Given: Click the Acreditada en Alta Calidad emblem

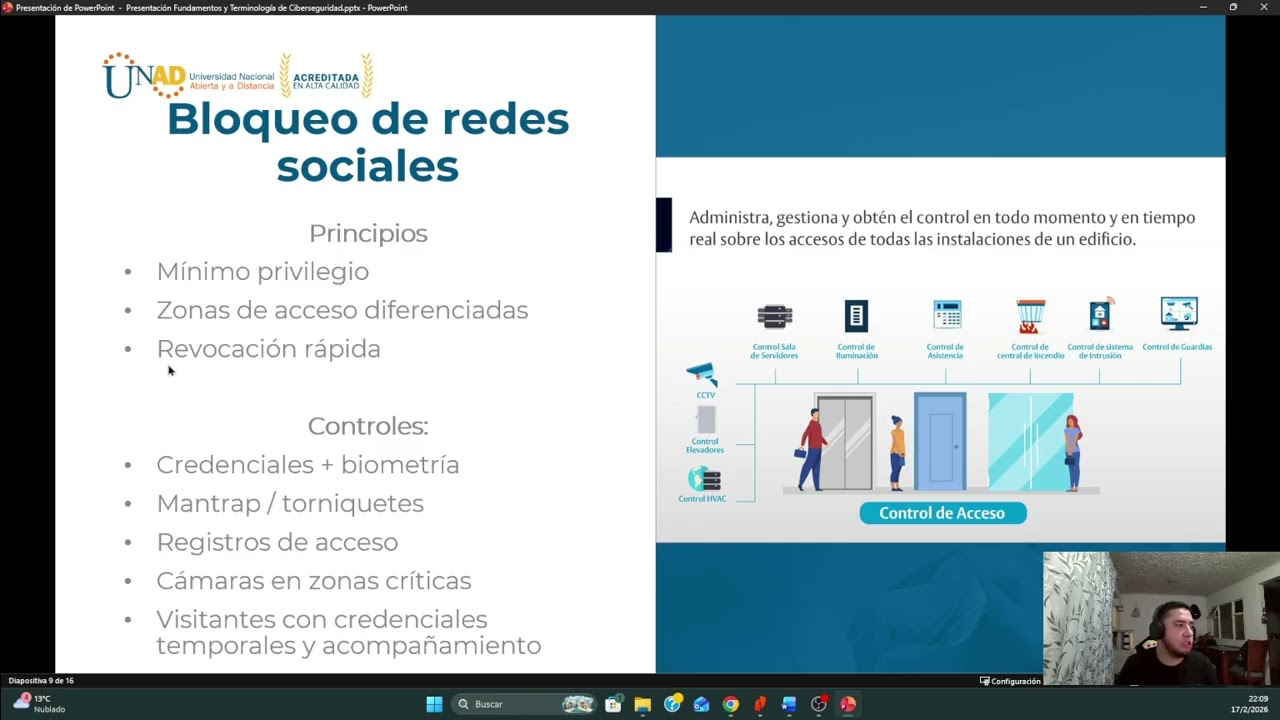Looking at the screenshot, I should point(326,76).
